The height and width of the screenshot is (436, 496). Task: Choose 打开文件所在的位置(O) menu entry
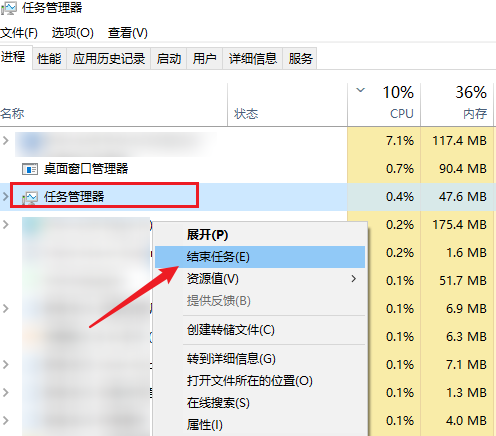[260, 381]
